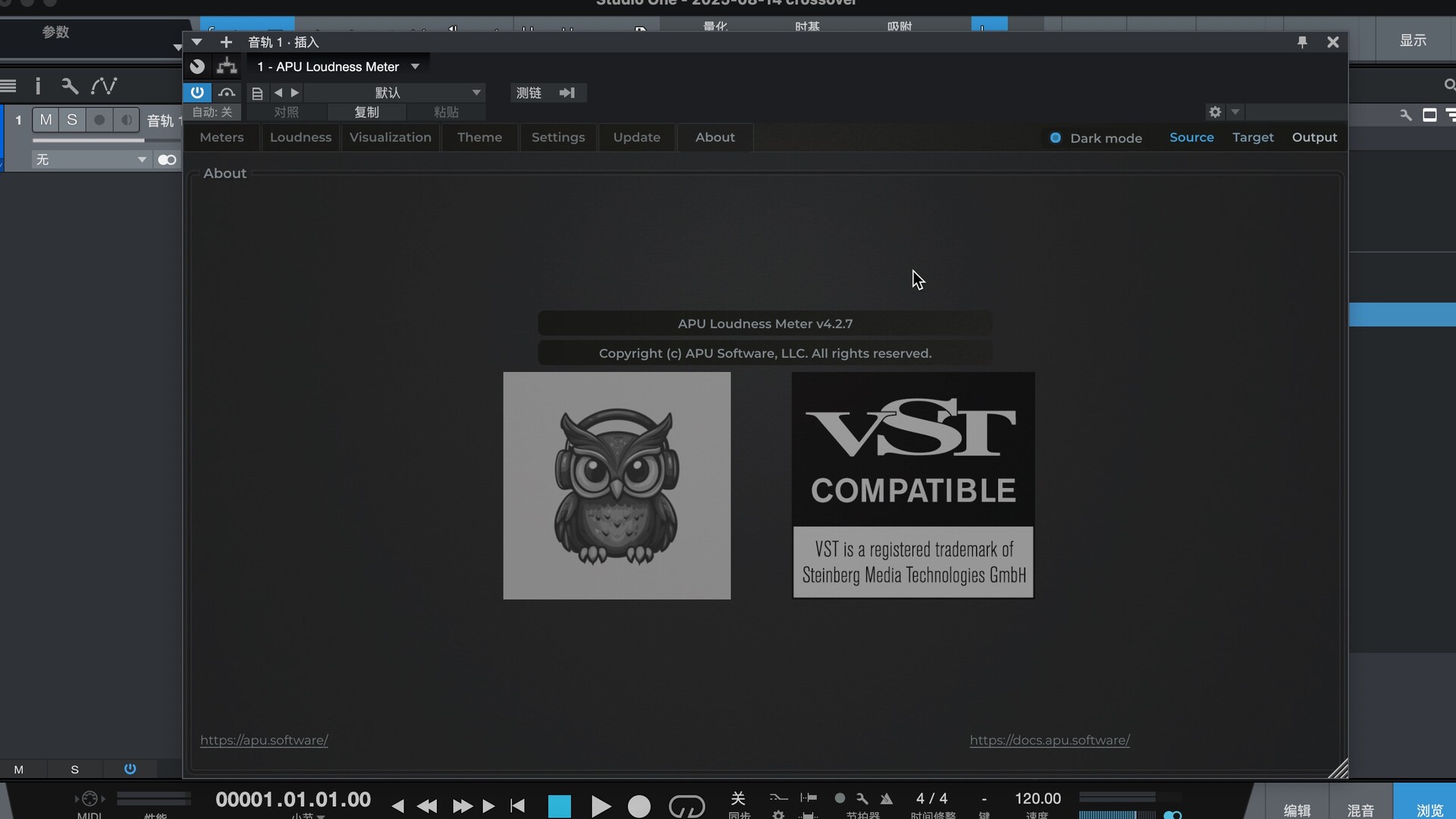Open the plugin selector dropdown for APU Loudness Meter

click(x=415, y=67)
